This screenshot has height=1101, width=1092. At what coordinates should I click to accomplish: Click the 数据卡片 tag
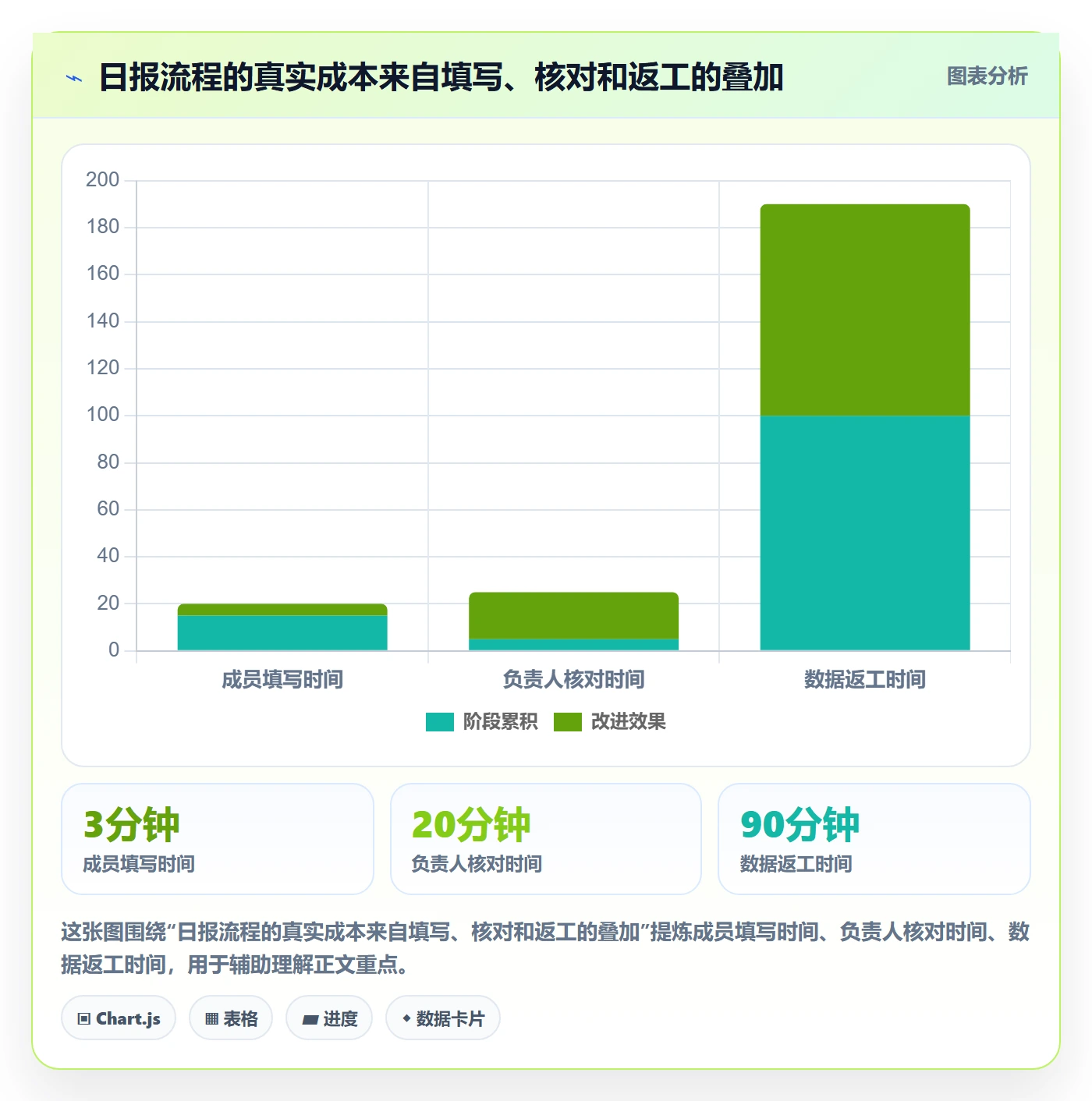pos(443,1018)
